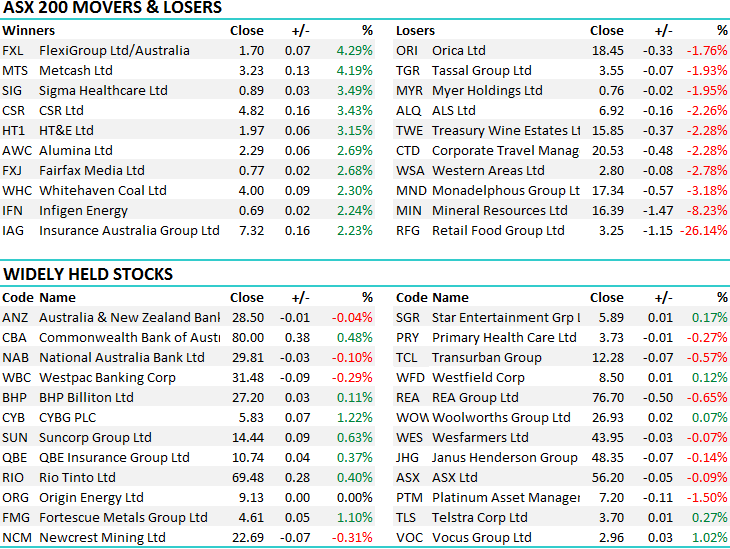Click Newcrest Mining Ltd name

[x=102, y=538]
